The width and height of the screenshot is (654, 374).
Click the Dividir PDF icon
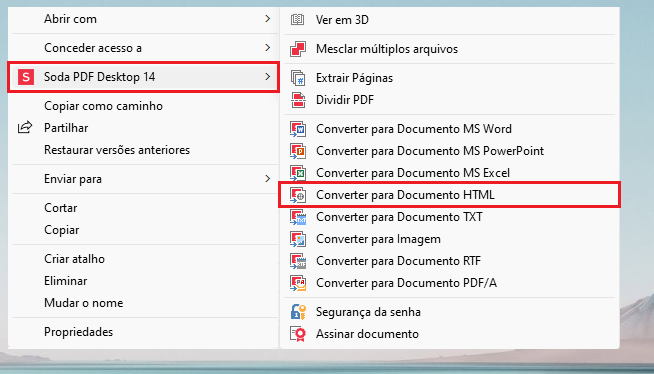(x=298, y=100)
